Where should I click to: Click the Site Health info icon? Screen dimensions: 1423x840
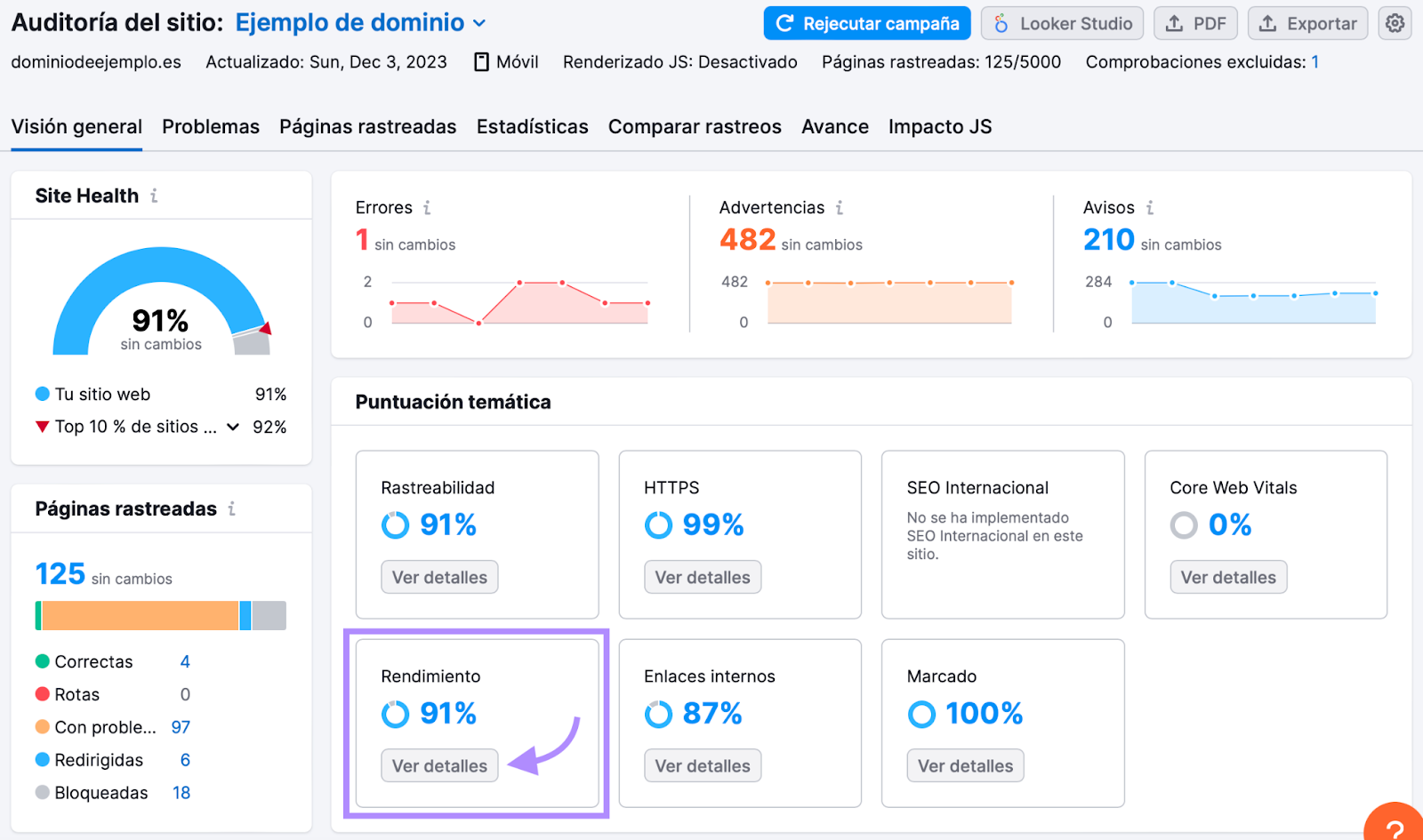[x=157, y=195]
